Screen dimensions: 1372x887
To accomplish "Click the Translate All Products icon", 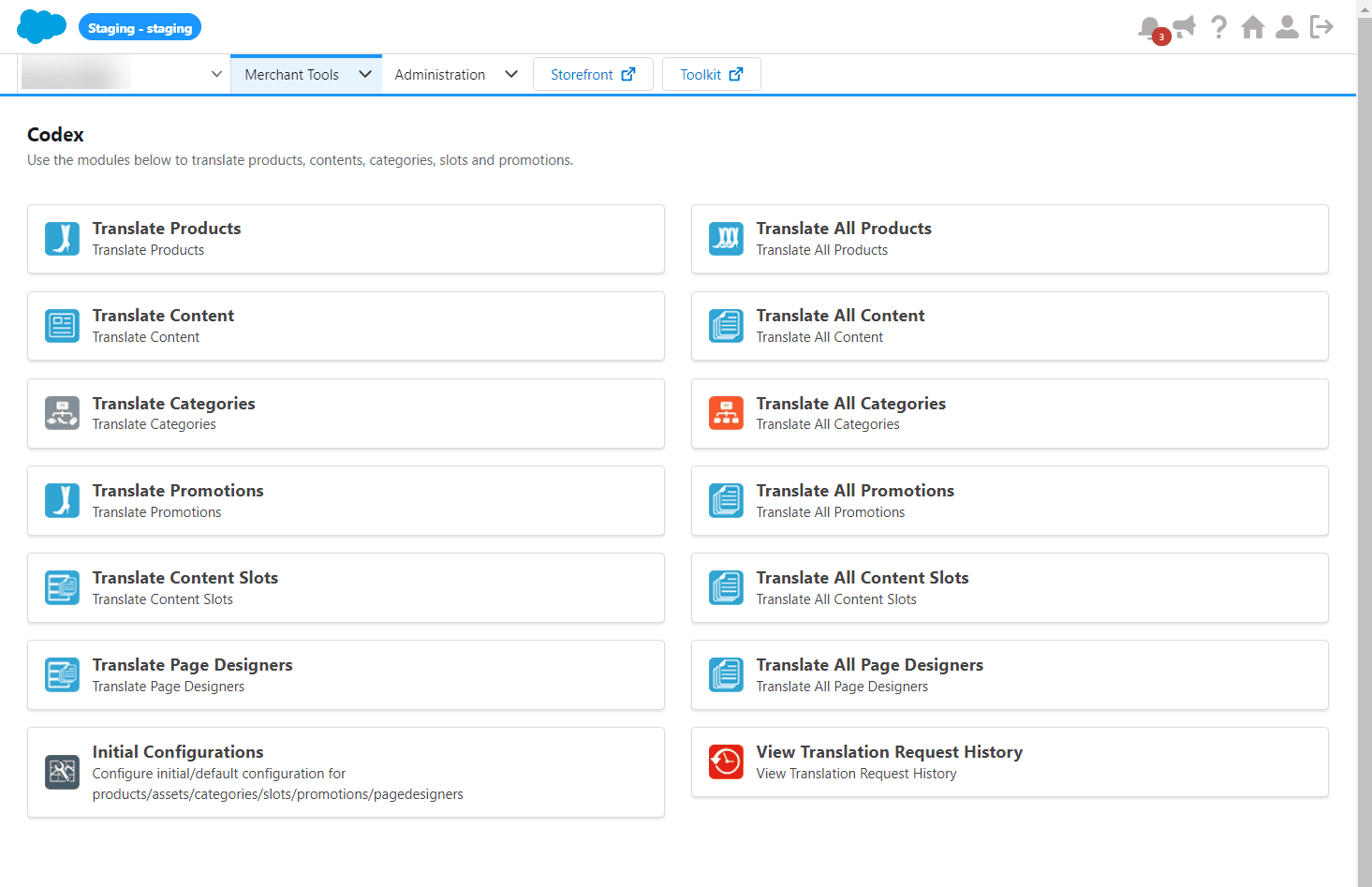I will tap(726, 239).
